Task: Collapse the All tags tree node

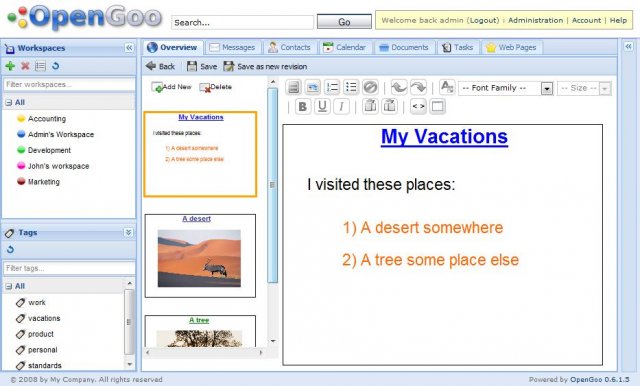Action: [x=9, y=286]
